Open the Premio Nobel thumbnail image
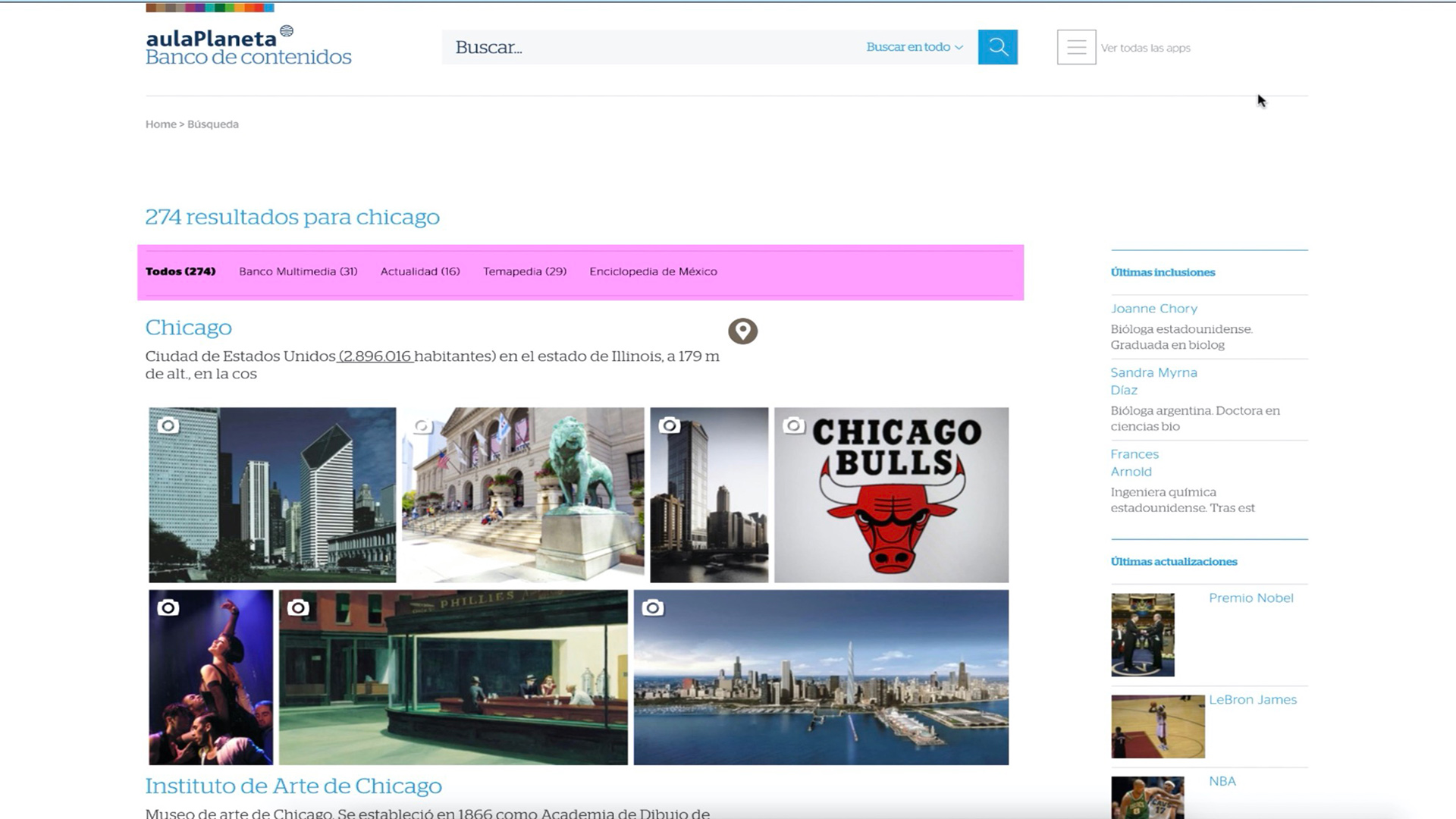 pos(1142,635)
